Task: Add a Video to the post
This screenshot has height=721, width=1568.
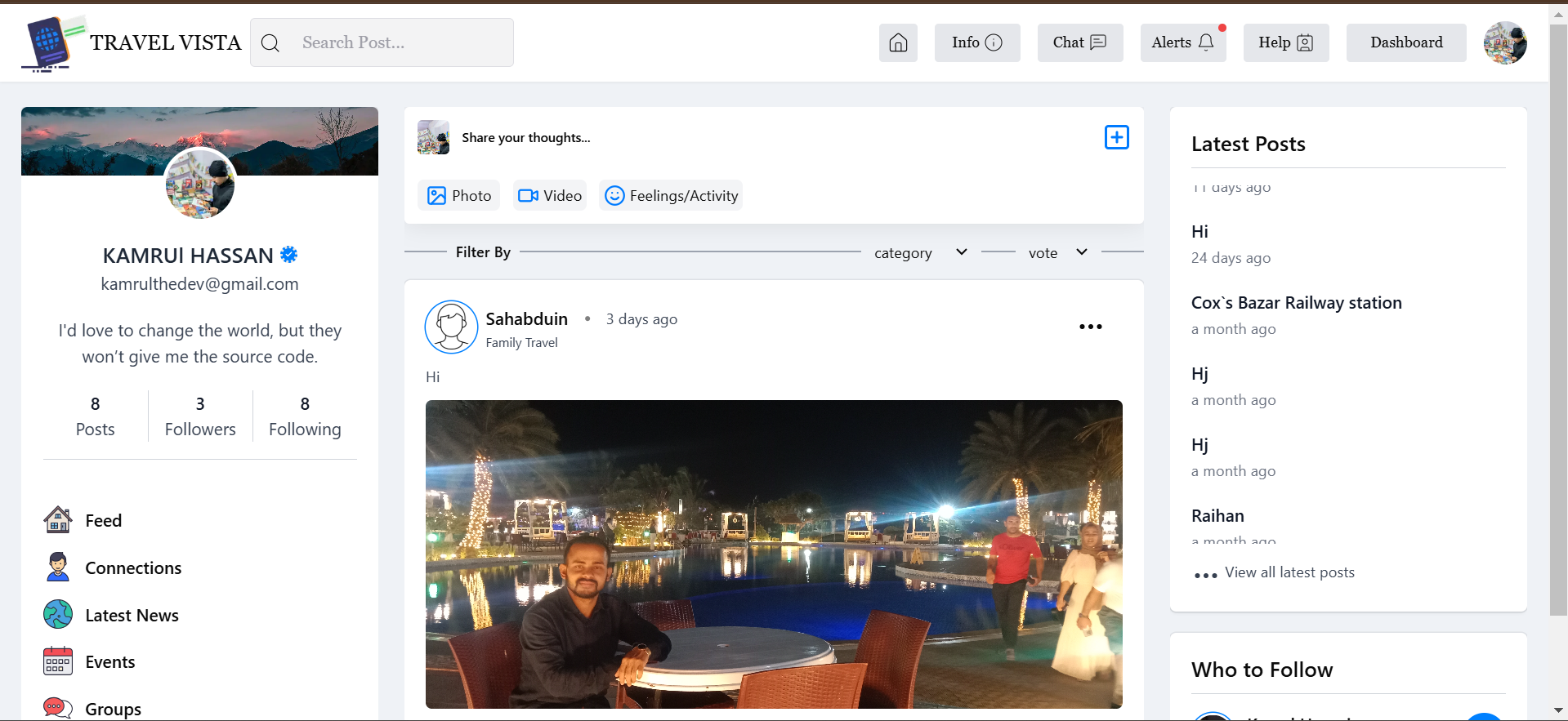Action: 550,195
